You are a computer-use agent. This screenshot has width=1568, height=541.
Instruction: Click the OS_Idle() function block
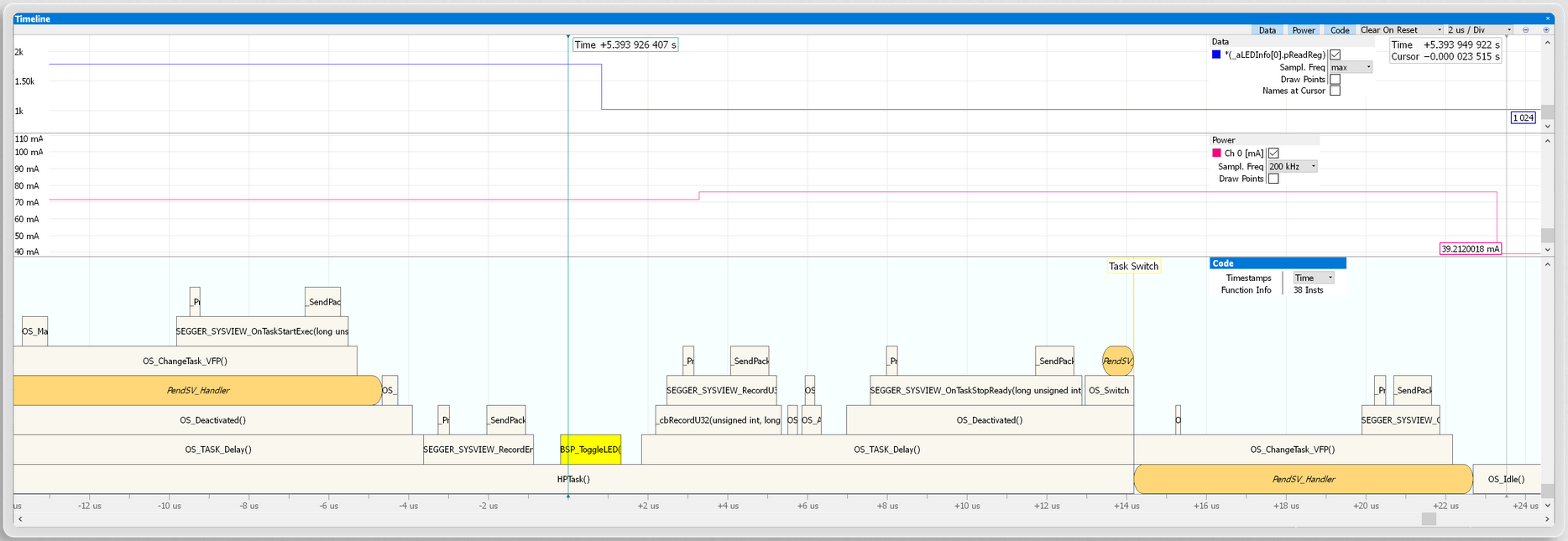point(1506,480)
